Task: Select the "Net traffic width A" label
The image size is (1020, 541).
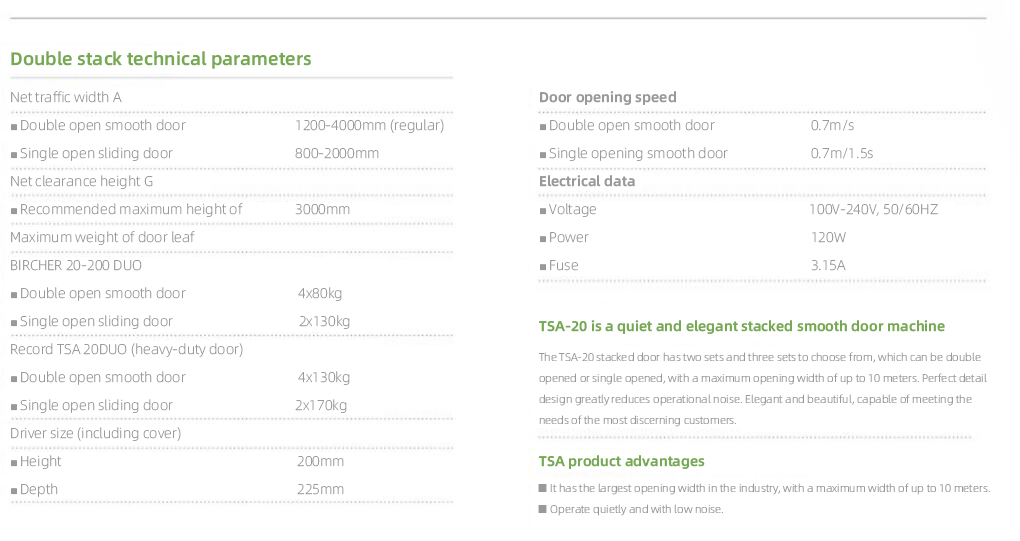Action: pos(66,98)
